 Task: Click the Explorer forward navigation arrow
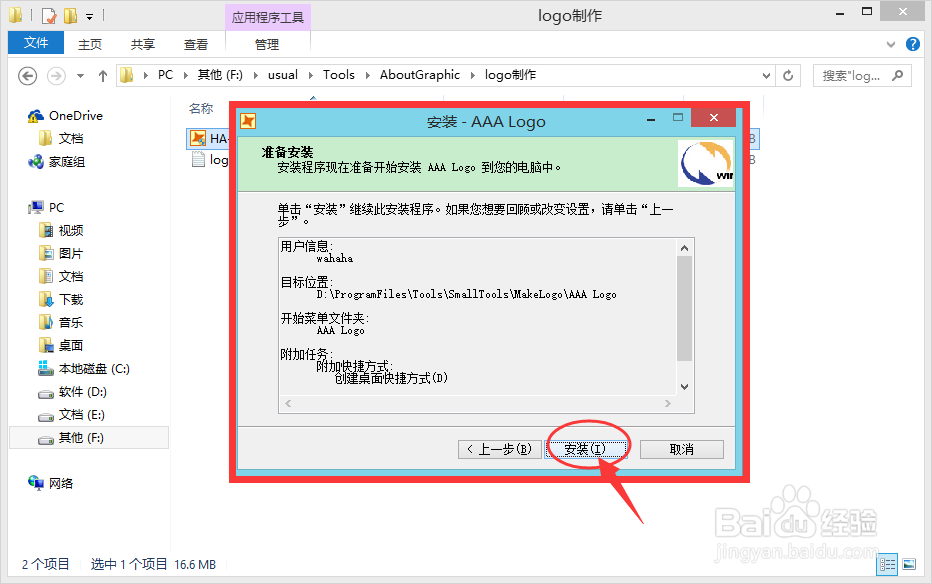click(x=56, y=76)
